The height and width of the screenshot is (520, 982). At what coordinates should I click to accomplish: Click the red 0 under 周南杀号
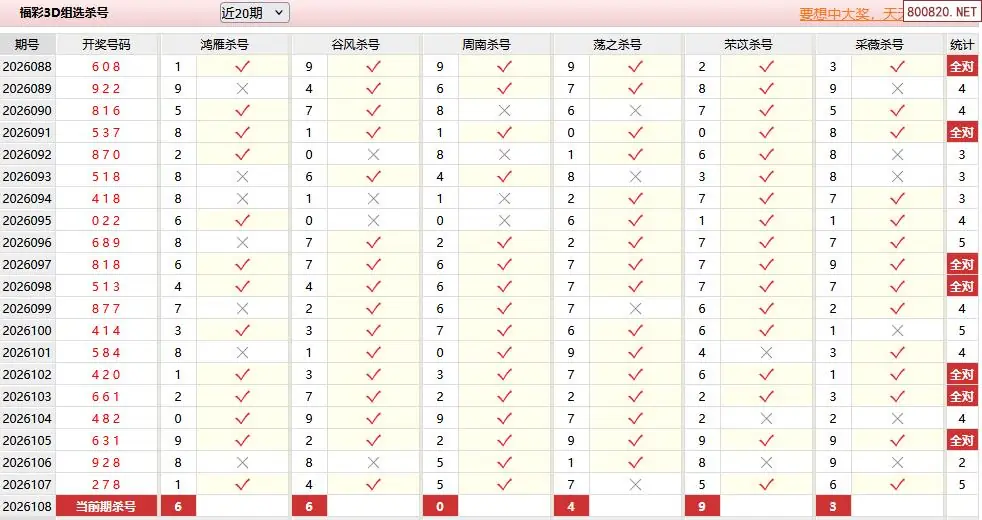point(440,507)
